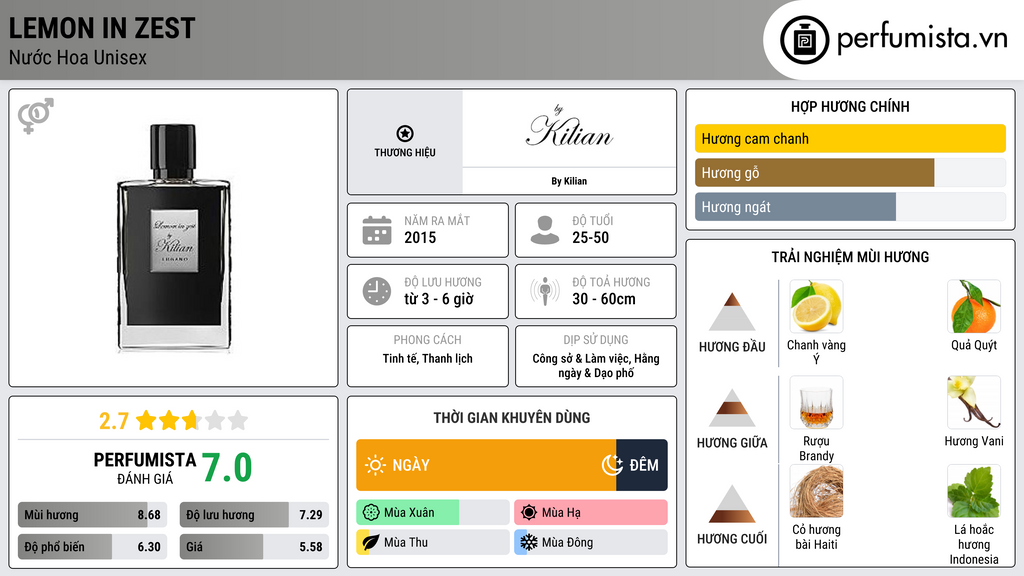Select the Mùa Xuân season bar

pos(432,513)
